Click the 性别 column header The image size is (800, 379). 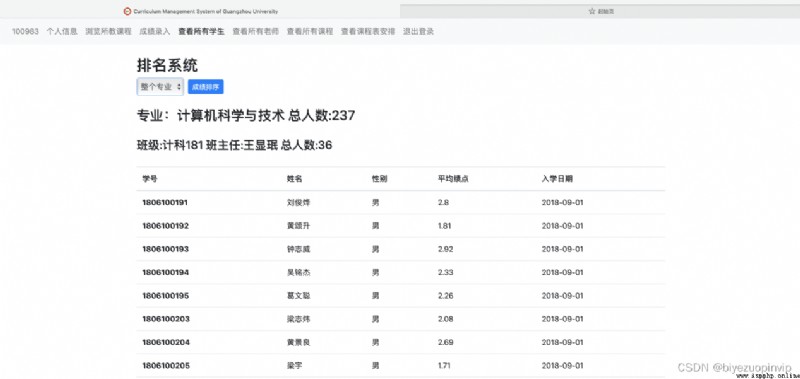tap(380, 179)
